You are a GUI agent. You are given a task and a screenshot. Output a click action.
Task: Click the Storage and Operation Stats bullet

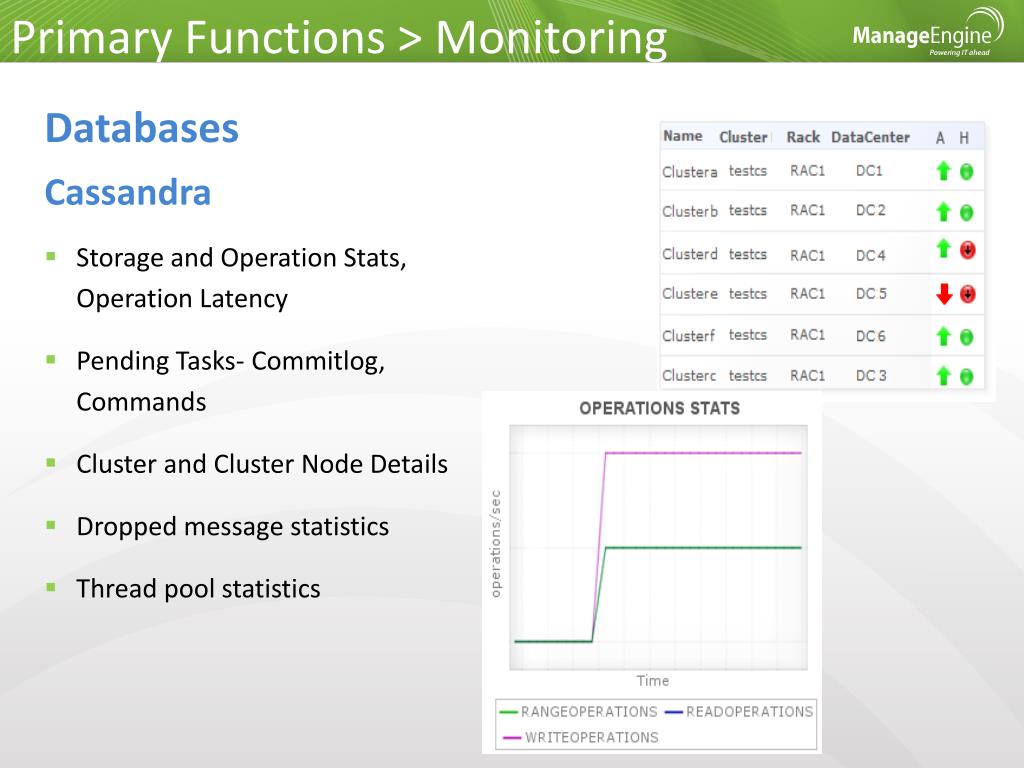pyautogui.click(x=241, y=278)
